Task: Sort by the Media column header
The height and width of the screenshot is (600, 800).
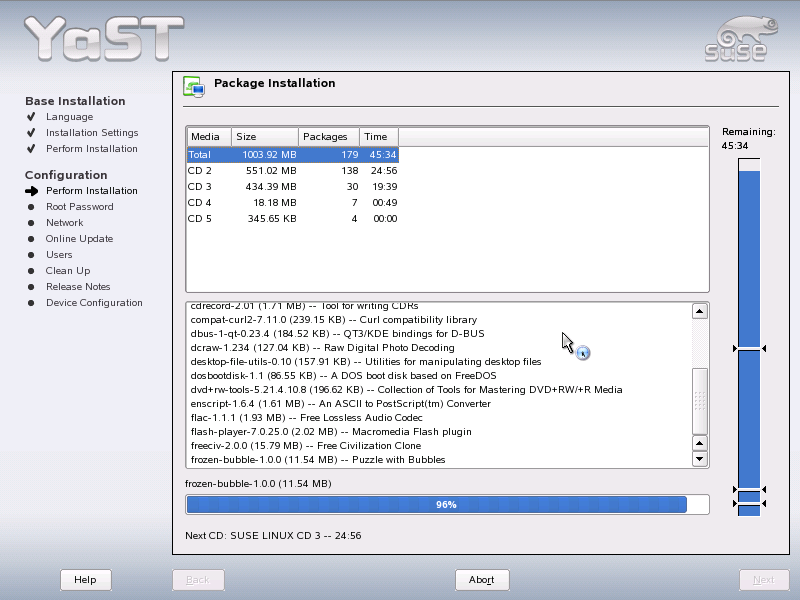Action: click(x=209, y=137)
